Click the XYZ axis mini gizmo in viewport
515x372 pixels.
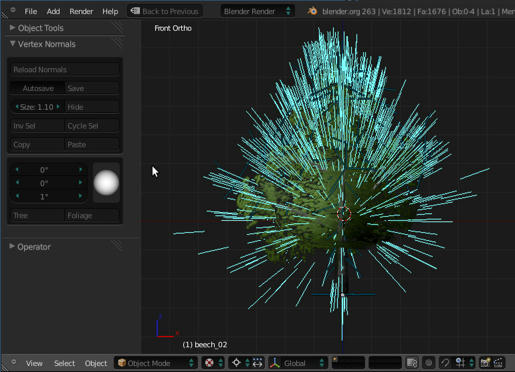(167, 326)
